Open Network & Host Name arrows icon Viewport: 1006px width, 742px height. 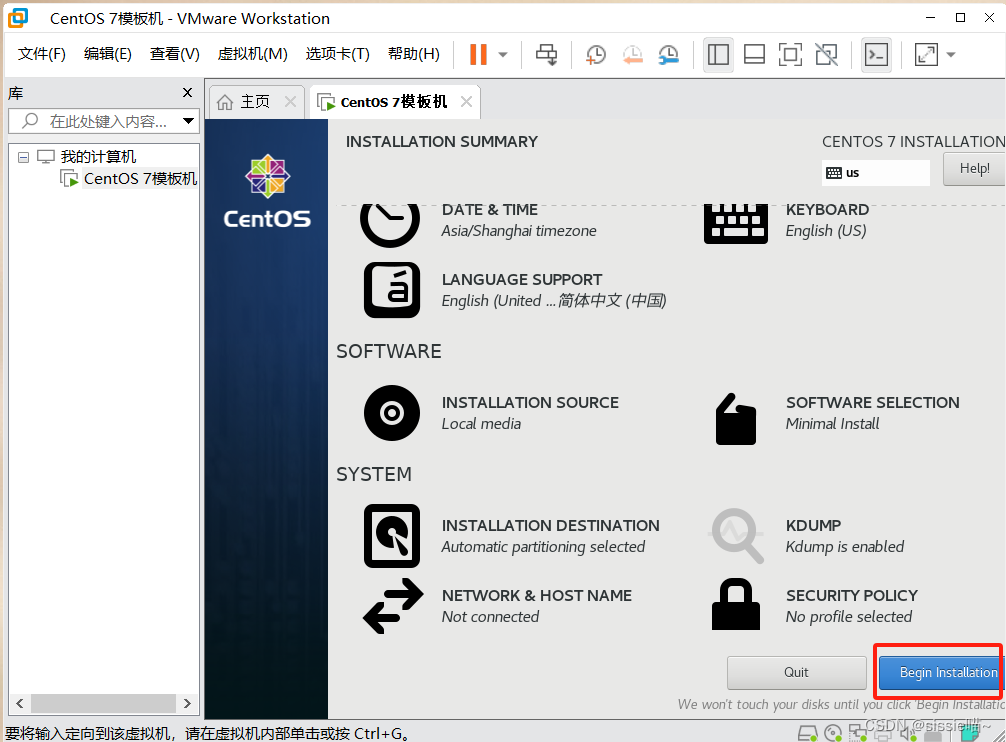click(x=393, y=606)
